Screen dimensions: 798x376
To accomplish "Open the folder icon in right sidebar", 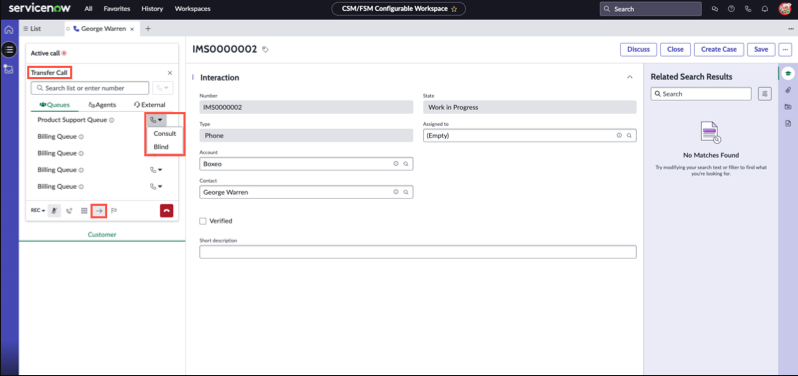I will [788, 107].
